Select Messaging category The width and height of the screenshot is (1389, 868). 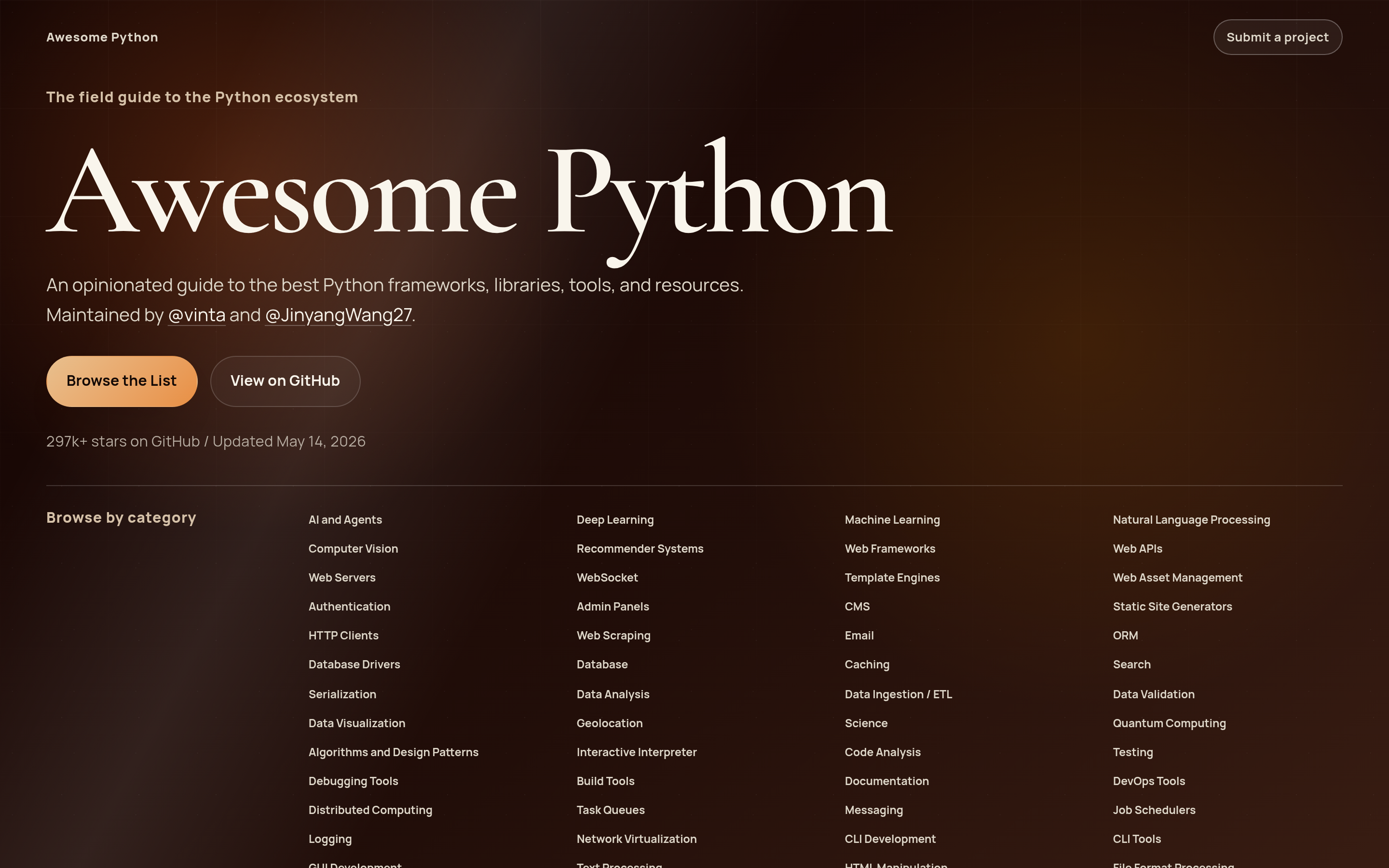873,811
